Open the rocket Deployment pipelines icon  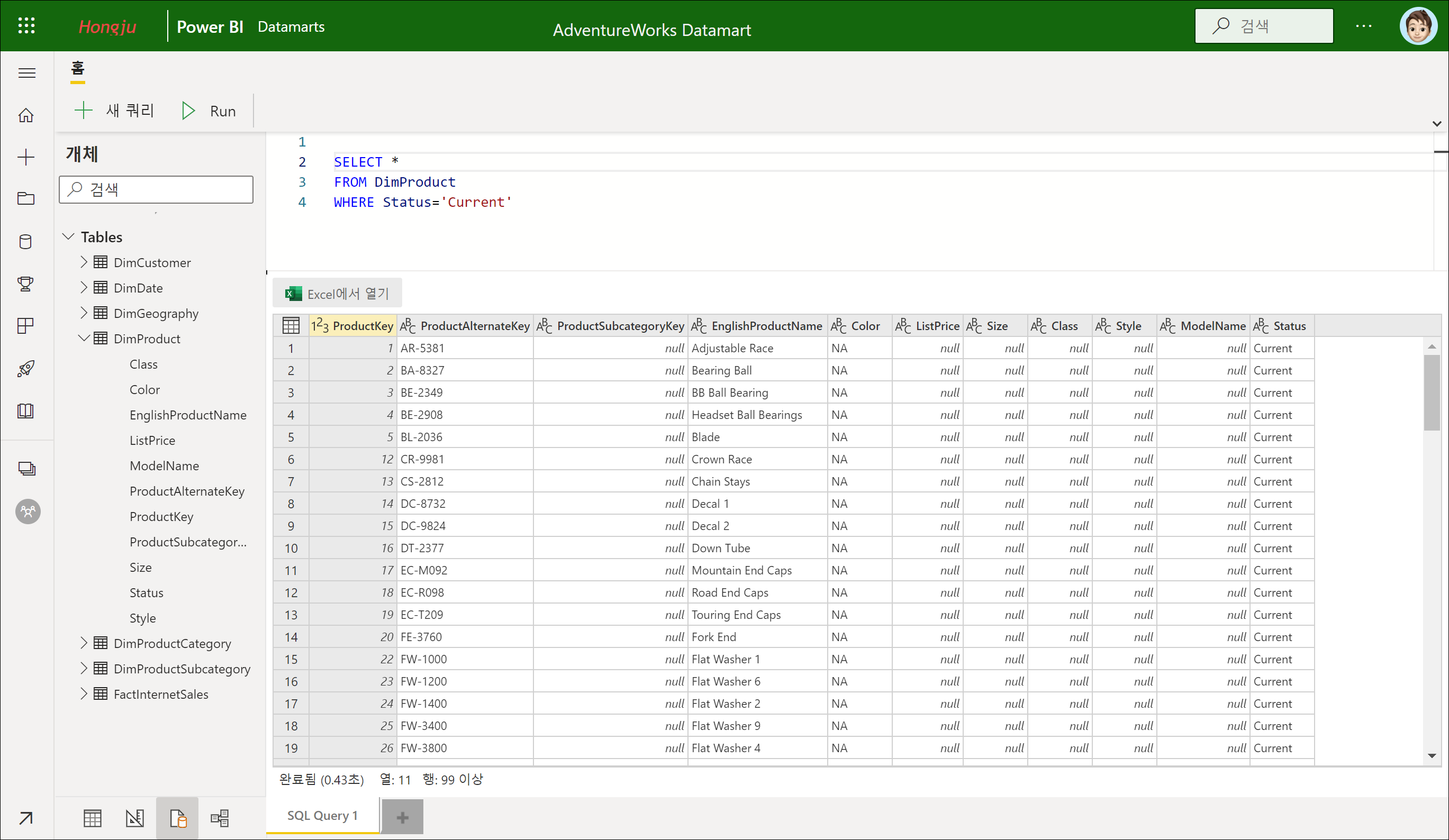click(26, 368)
